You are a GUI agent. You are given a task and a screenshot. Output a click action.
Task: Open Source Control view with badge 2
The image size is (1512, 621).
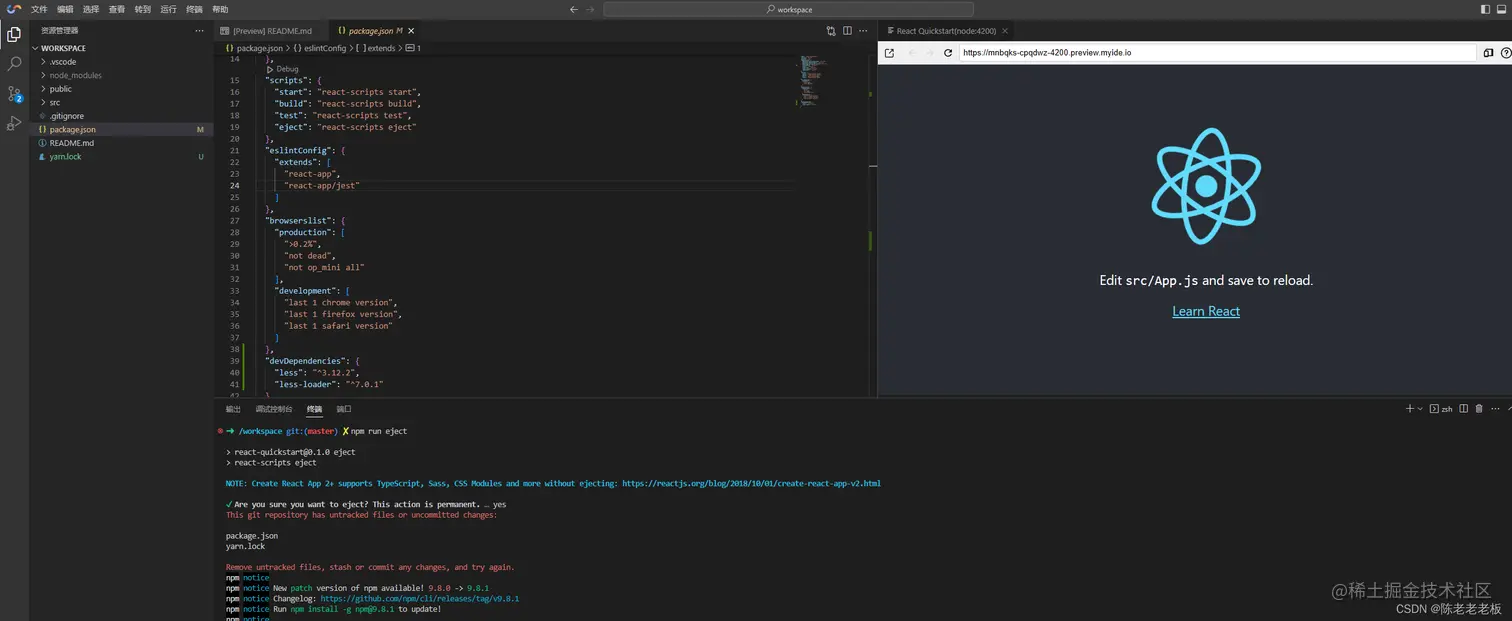(14, 94)
